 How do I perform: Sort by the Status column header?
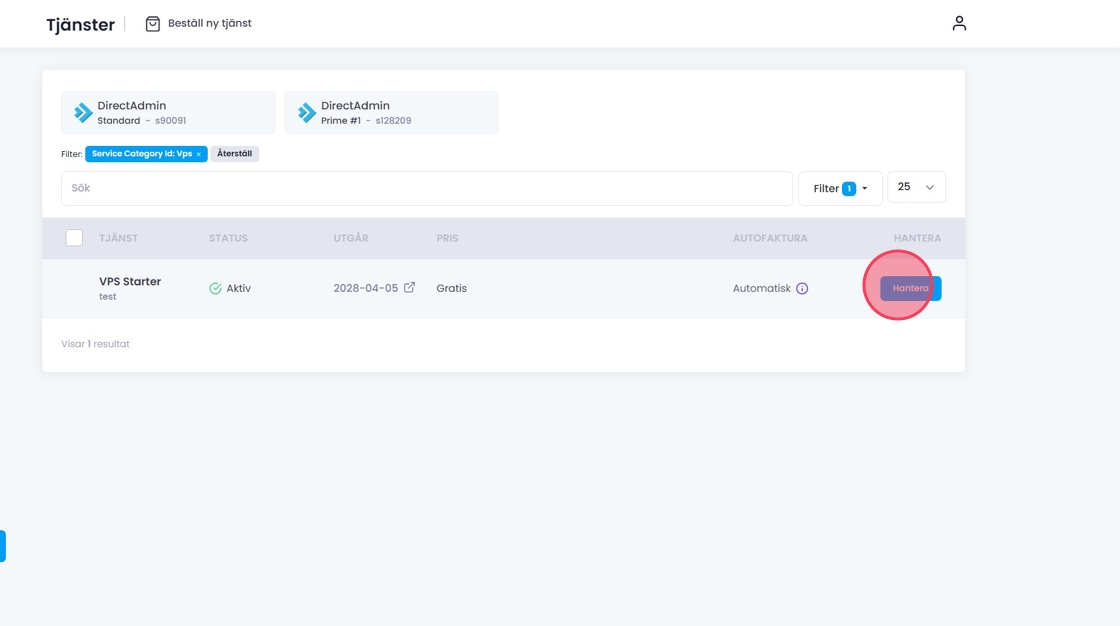click(x=228, y=239)
